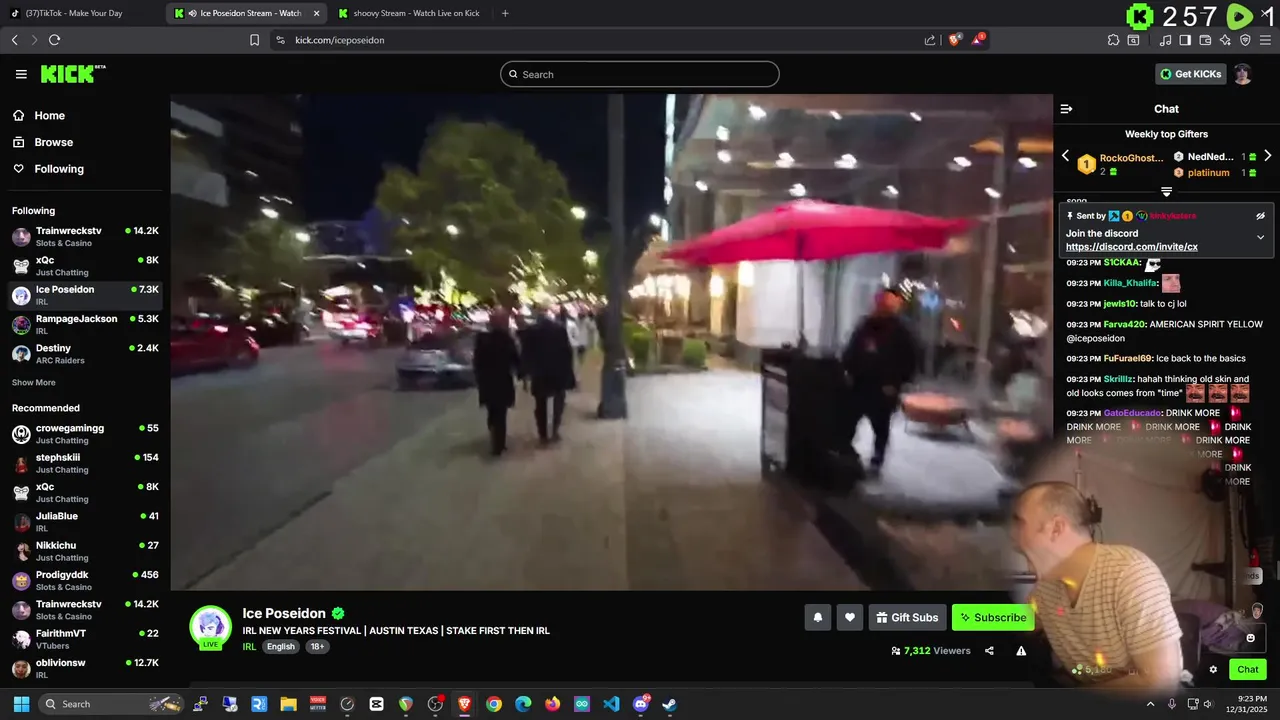Viewport: 1280px width, 720px height.
Task: Bookmark this page
Action: click(254, 40)
